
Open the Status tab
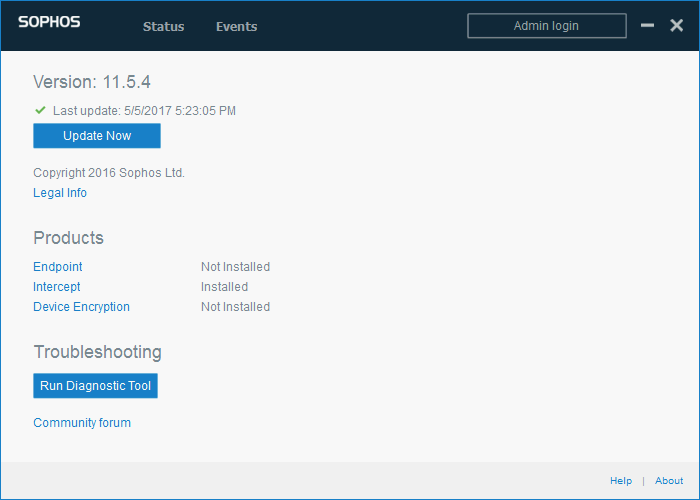pos(163,27)
